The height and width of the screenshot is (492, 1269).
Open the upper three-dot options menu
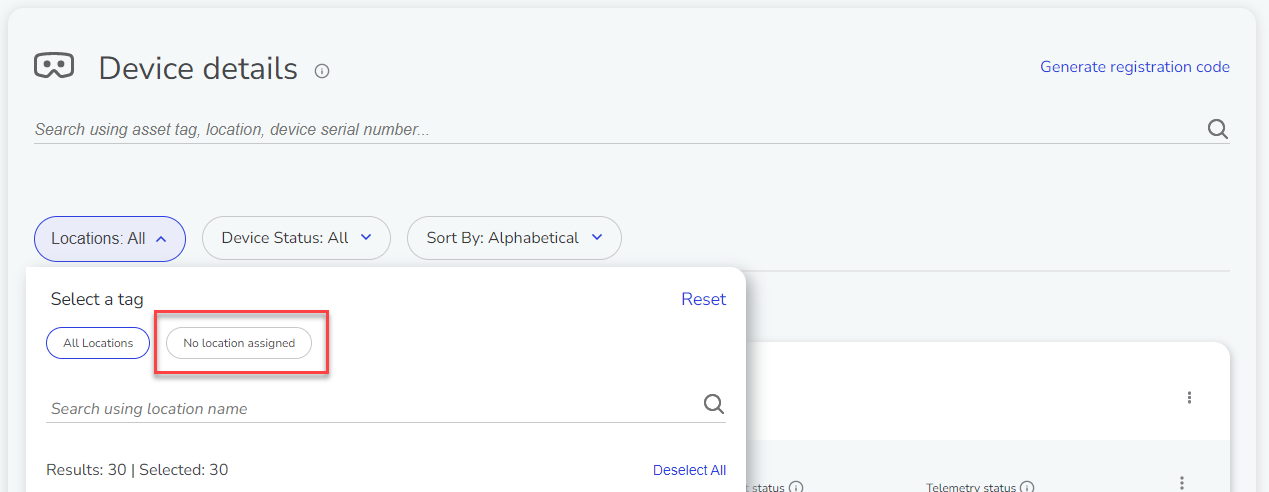(1189, 398)
